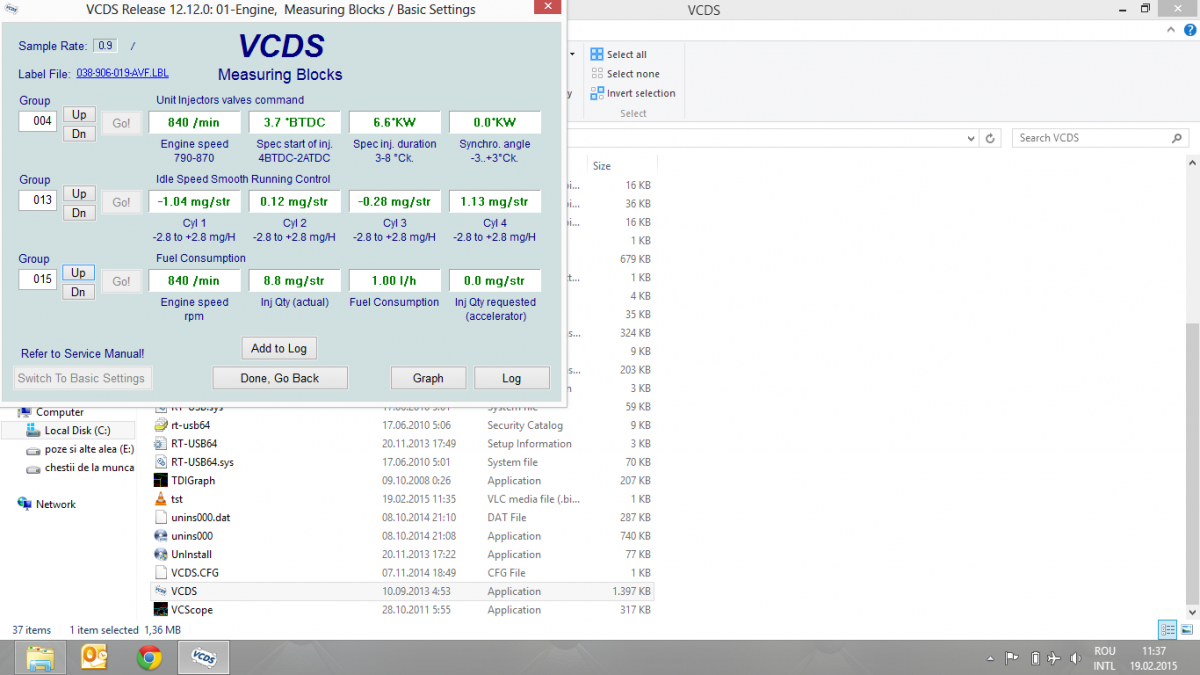Open Network in navigation pane
The height and width of the screenshot is (675, 1200).
[47, 504]
